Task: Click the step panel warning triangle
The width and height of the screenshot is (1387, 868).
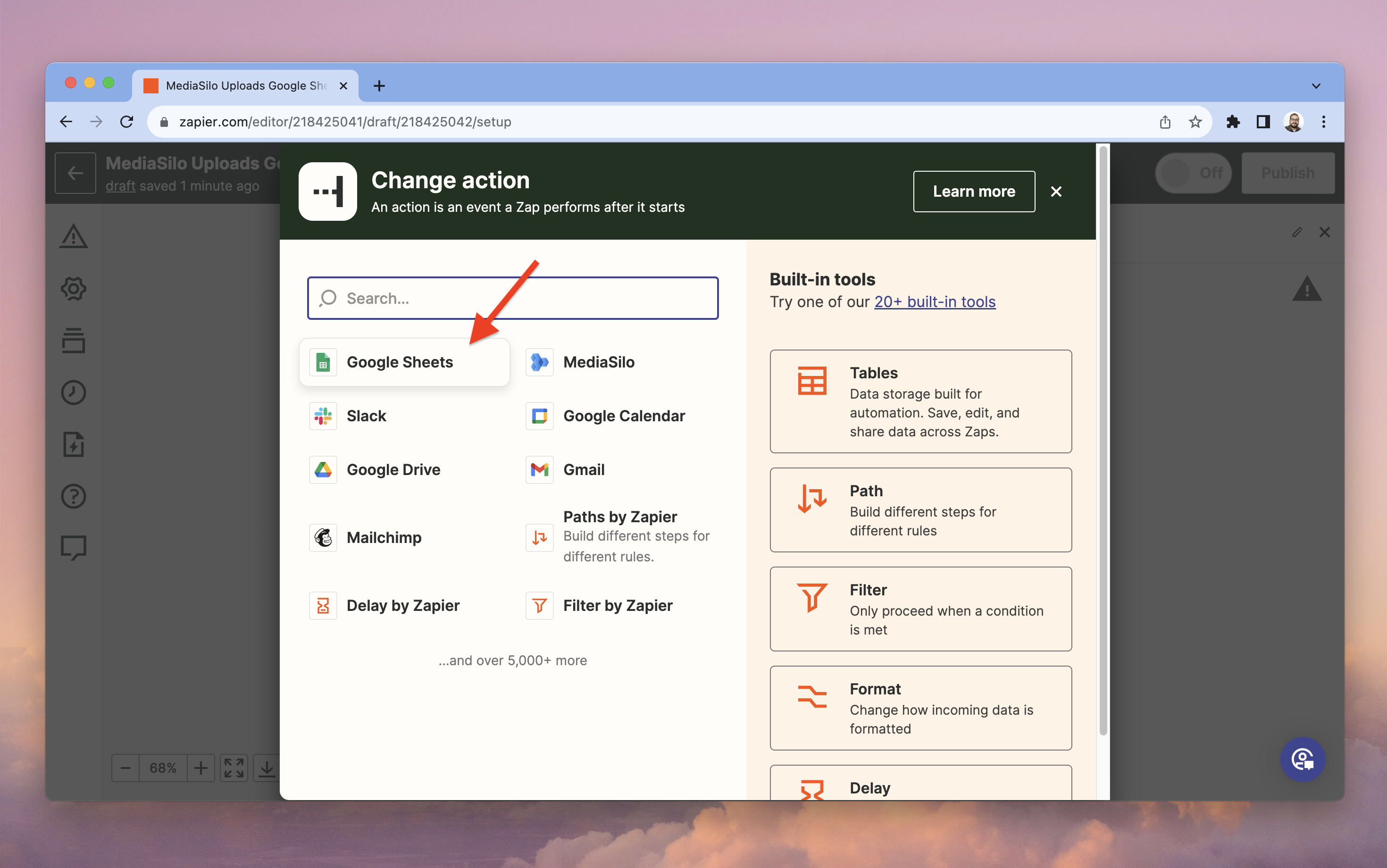Action: click(x=1307, y=288)
